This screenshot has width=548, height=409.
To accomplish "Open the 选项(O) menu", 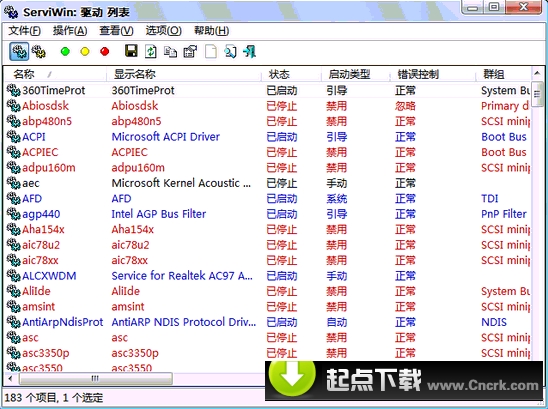I will [164, 31].
